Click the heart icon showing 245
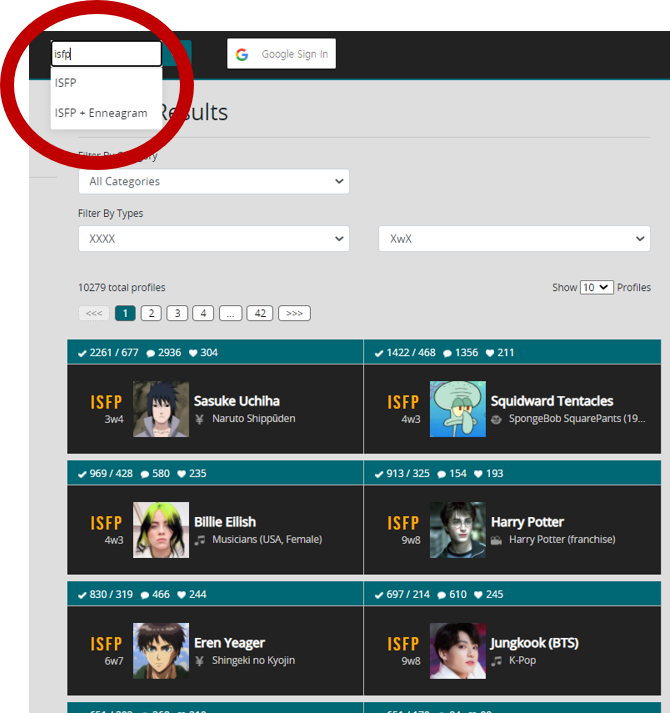 478,595
